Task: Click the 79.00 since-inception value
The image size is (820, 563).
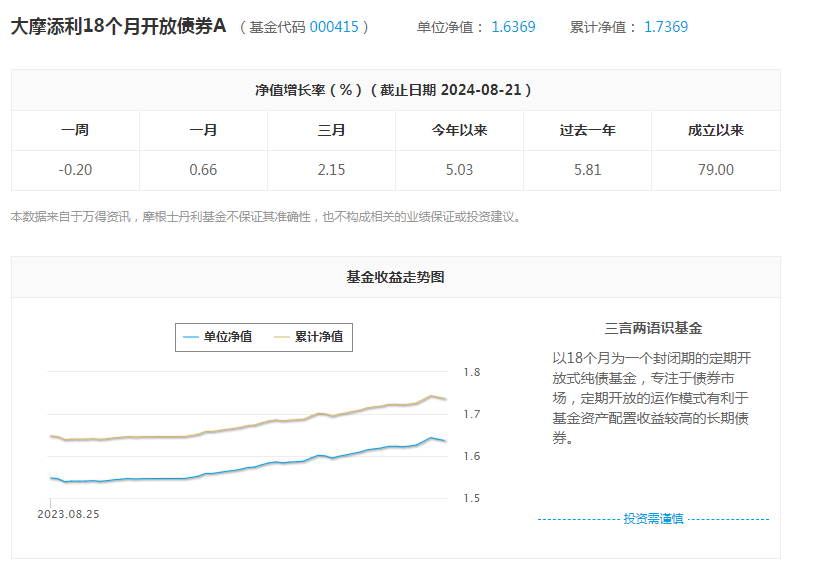Action: tap(715, 170)
